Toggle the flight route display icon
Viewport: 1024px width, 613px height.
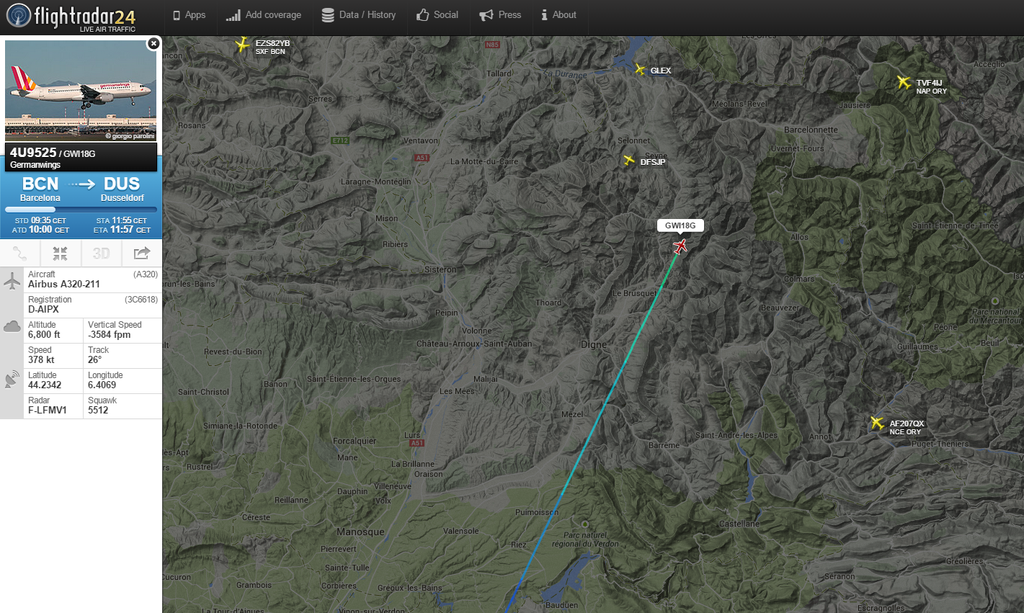coord(20,253)
